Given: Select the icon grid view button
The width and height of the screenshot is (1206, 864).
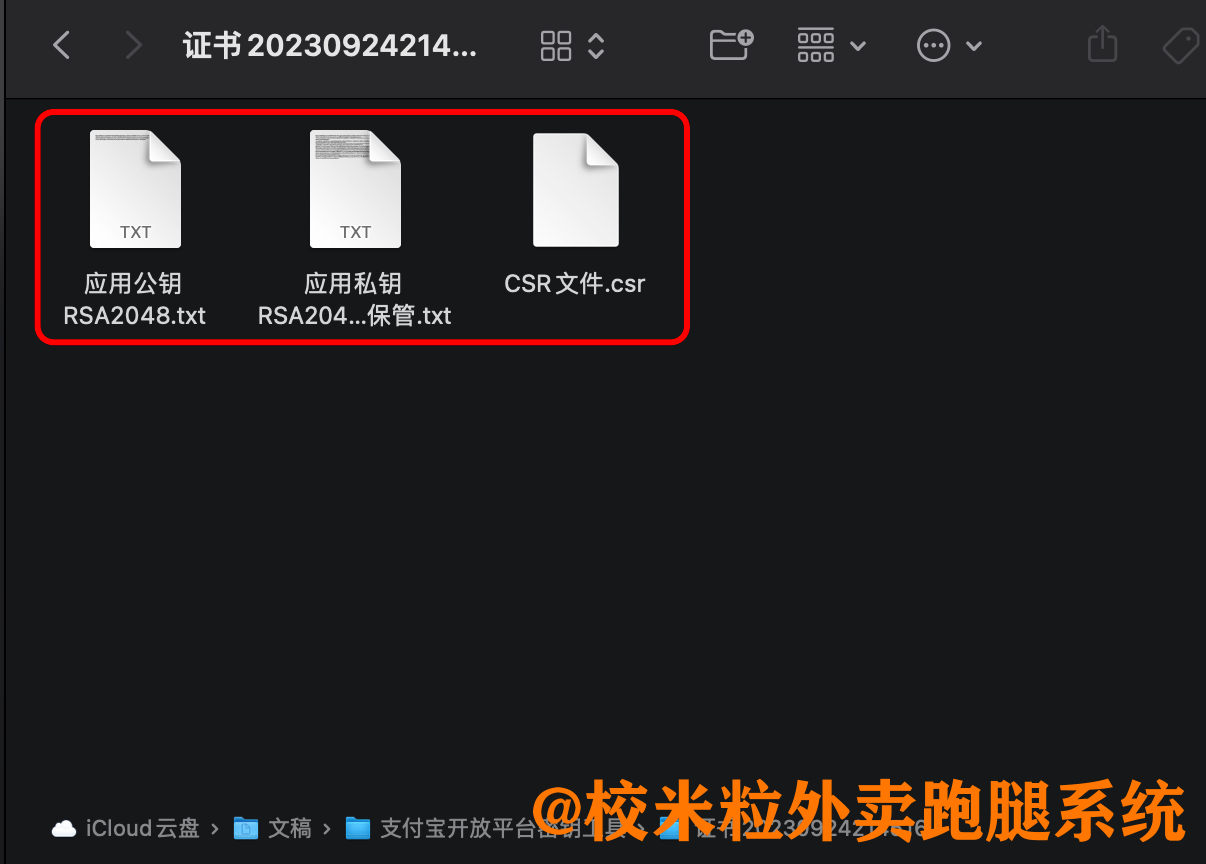Looking at the screenshot, I should (556, 45).
